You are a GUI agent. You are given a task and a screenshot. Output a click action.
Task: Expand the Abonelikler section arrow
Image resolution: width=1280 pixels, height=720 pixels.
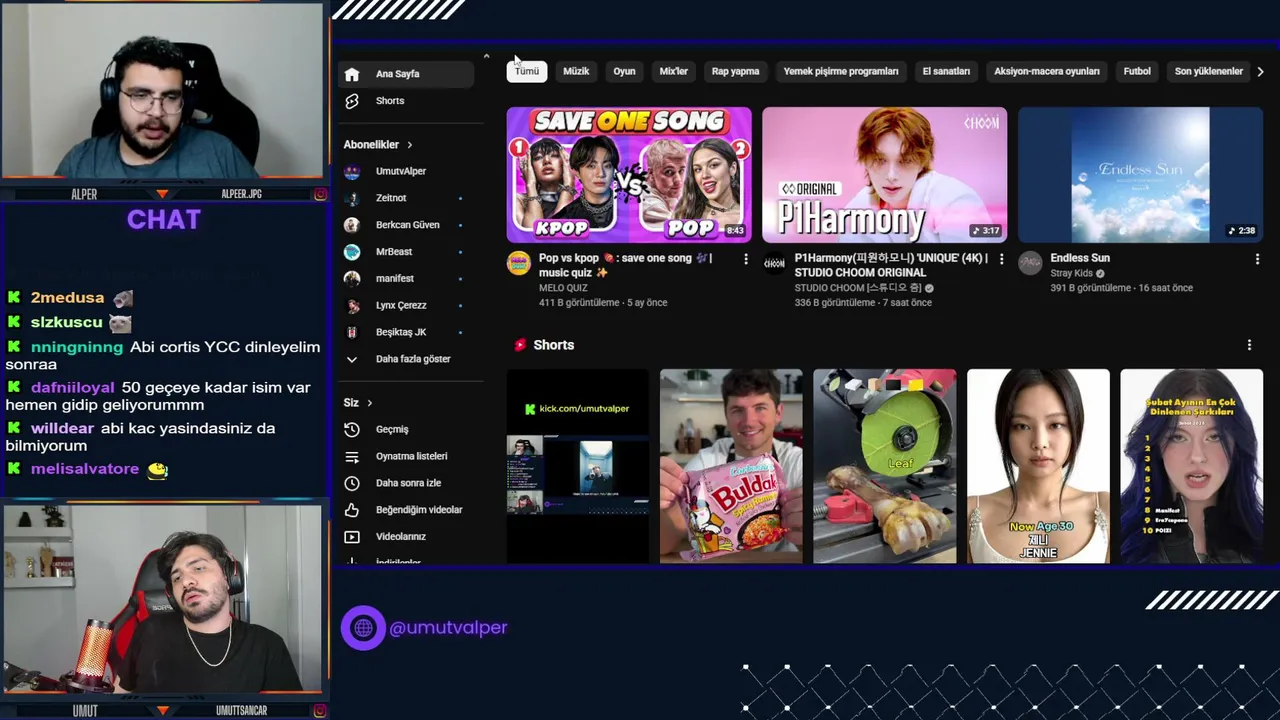click(409, 145)
